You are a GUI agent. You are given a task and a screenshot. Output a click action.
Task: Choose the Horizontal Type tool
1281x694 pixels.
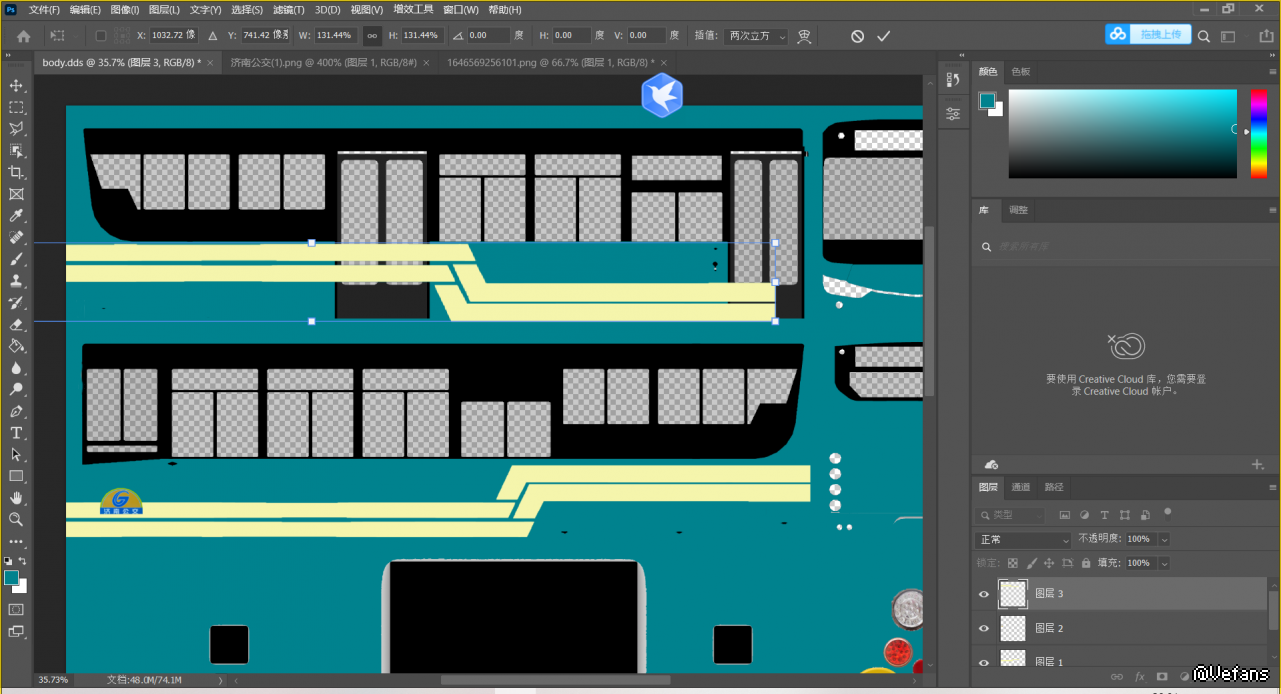click(16, 433)
